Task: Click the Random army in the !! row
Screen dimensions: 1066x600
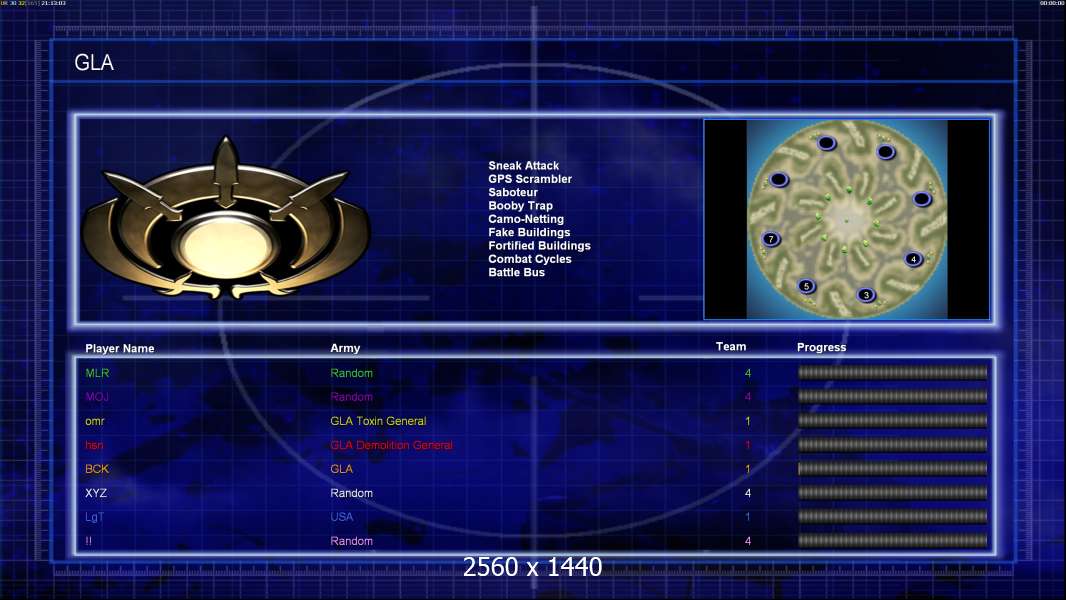Action: pyautogui.click(x=351, y=541)
